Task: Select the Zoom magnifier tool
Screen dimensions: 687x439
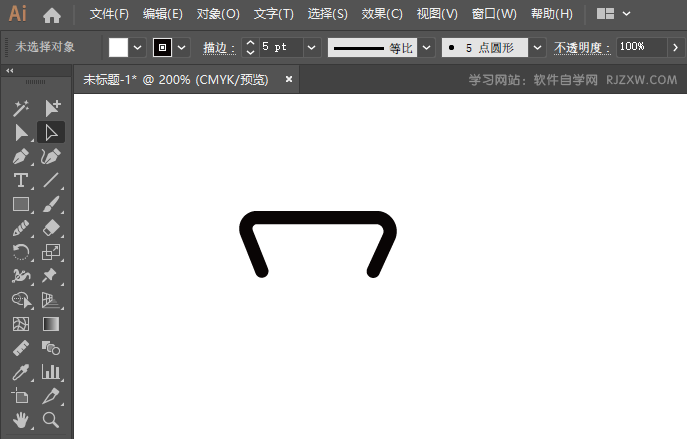Action: tap(51, 420)
